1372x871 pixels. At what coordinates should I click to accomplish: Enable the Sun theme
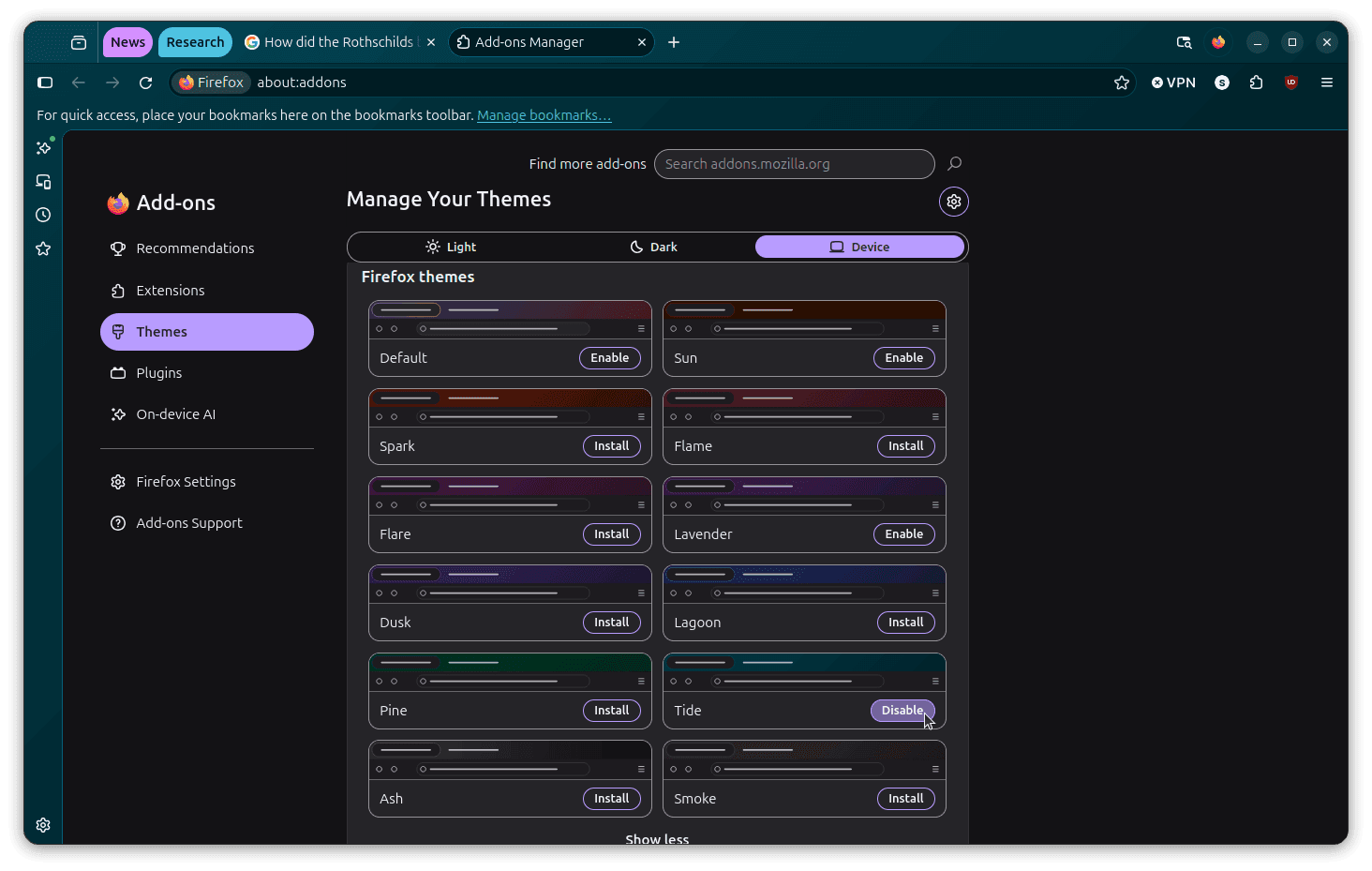click(x=904, y=358)
